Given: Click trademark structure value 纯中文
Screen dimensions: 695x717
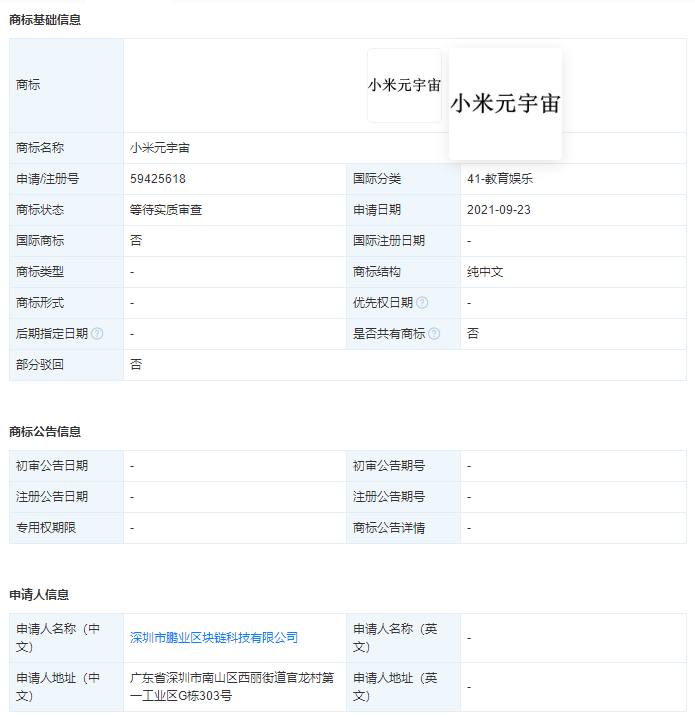Looking at the screenshot, I should coord(485,272).
